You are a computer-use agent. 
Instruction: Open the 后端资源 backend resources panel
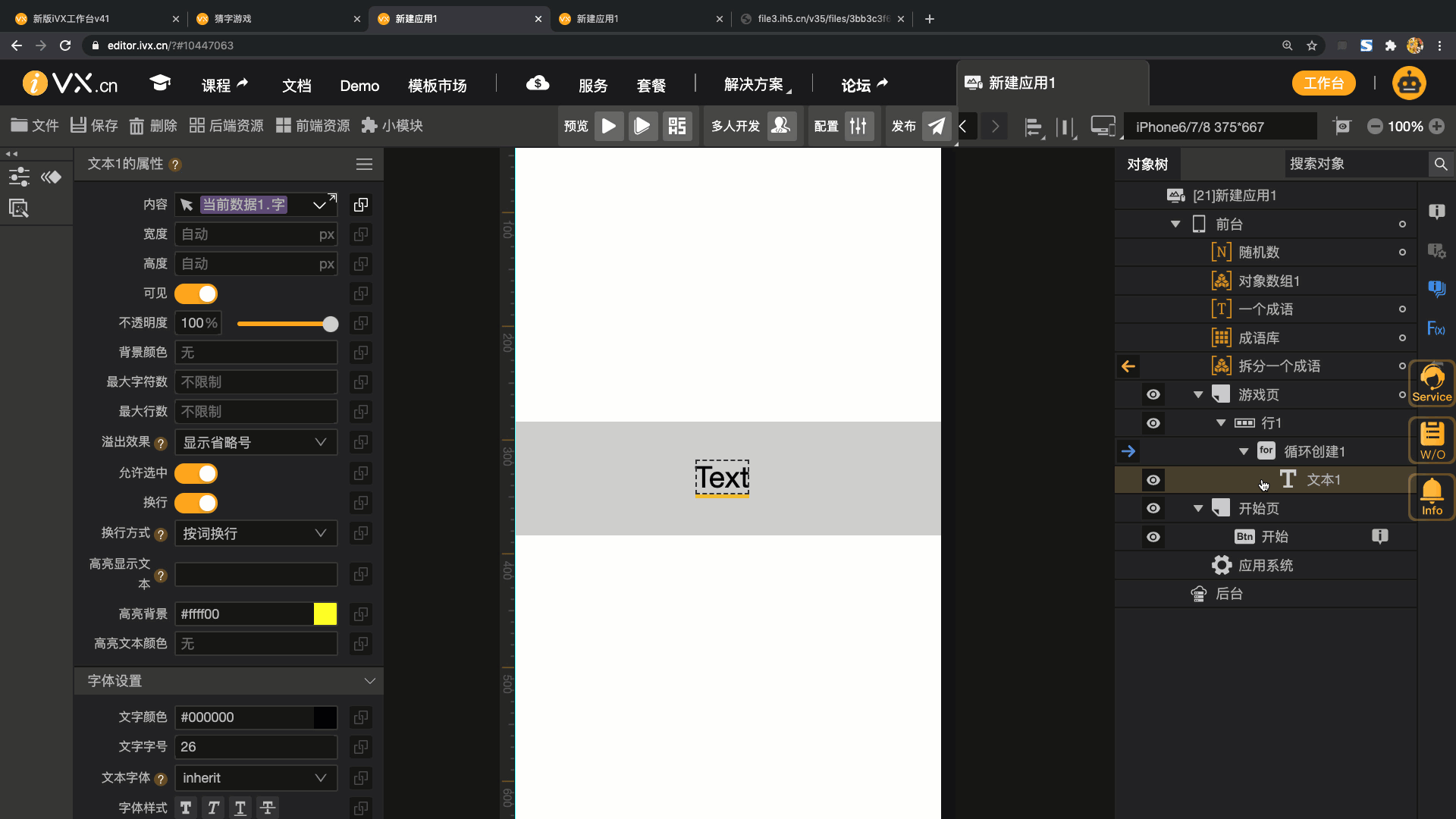tap(227, 125)
